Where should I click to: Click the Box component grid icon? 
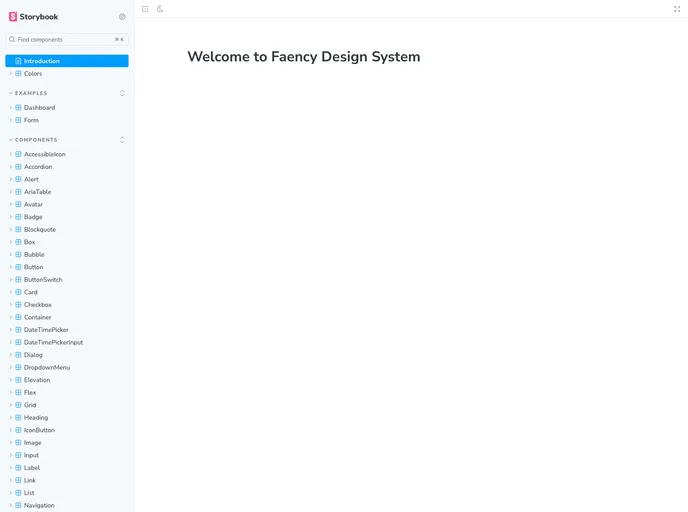[x=18, y=242]
